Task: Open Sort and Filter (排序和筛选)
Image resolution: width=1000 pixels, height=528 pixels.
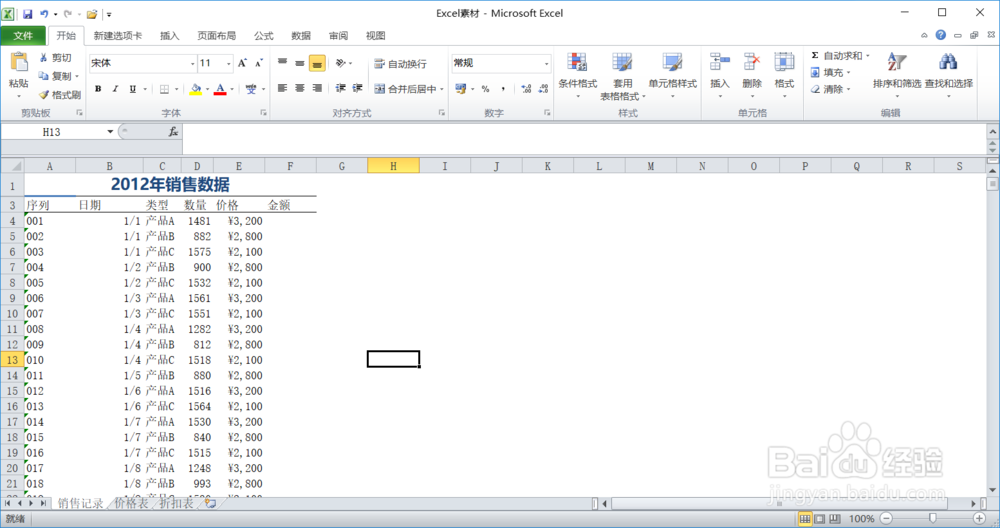Action: point(897,75)
